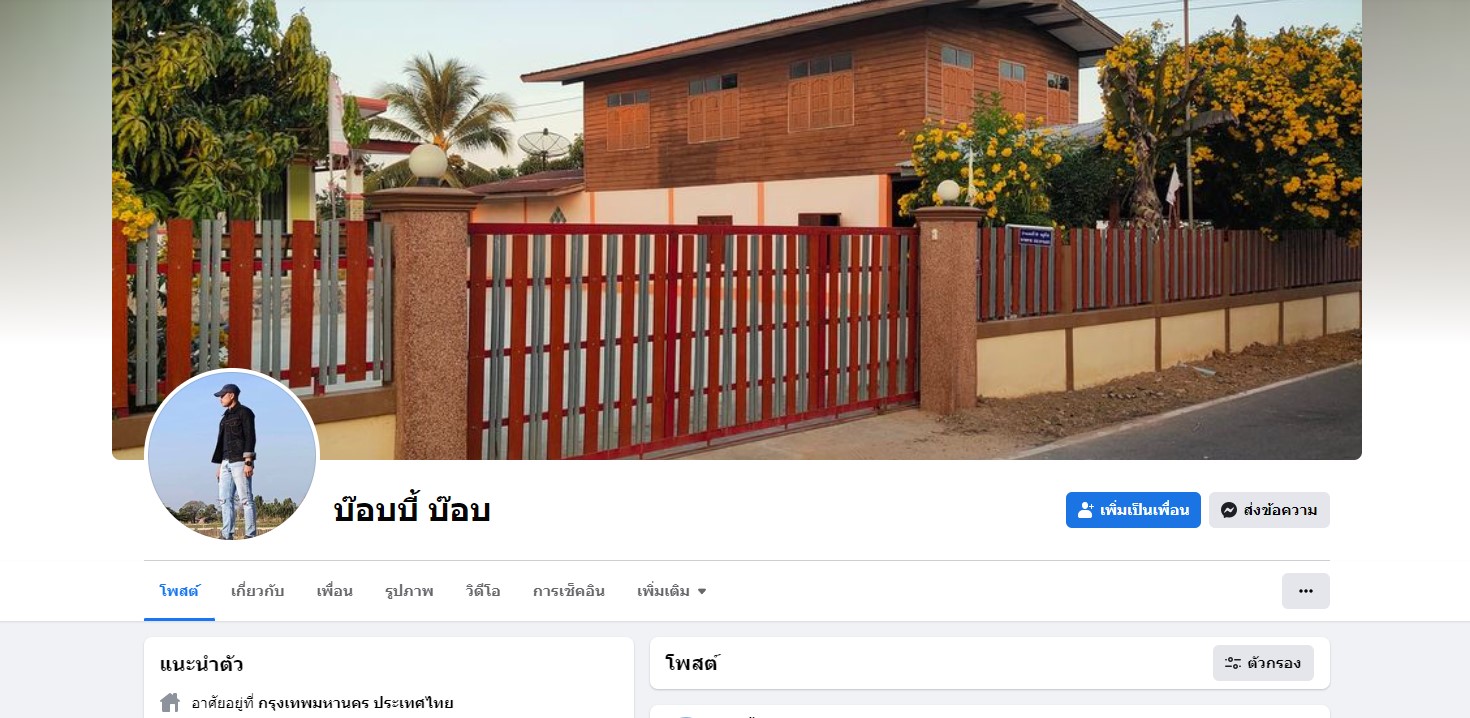Viewport: 1470px width, 718px height.
Task: Click the กรุงเทพมหานคร ประเทศไทย location link
Action: pyautogui.click(x=356, y=703)
